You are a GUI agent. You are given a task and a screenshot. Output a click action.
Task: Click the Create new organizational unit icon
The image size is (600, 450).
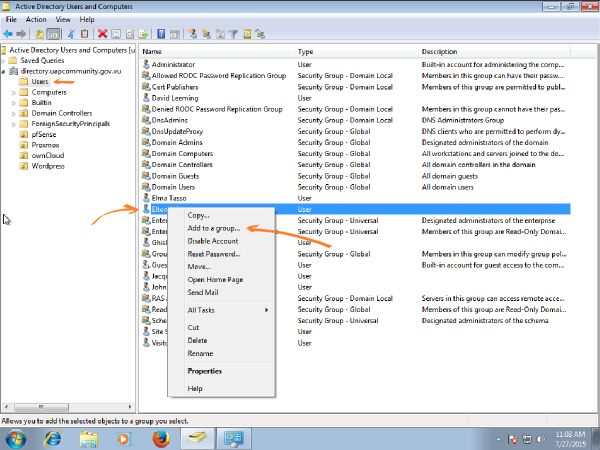click(x=220, y=34)
